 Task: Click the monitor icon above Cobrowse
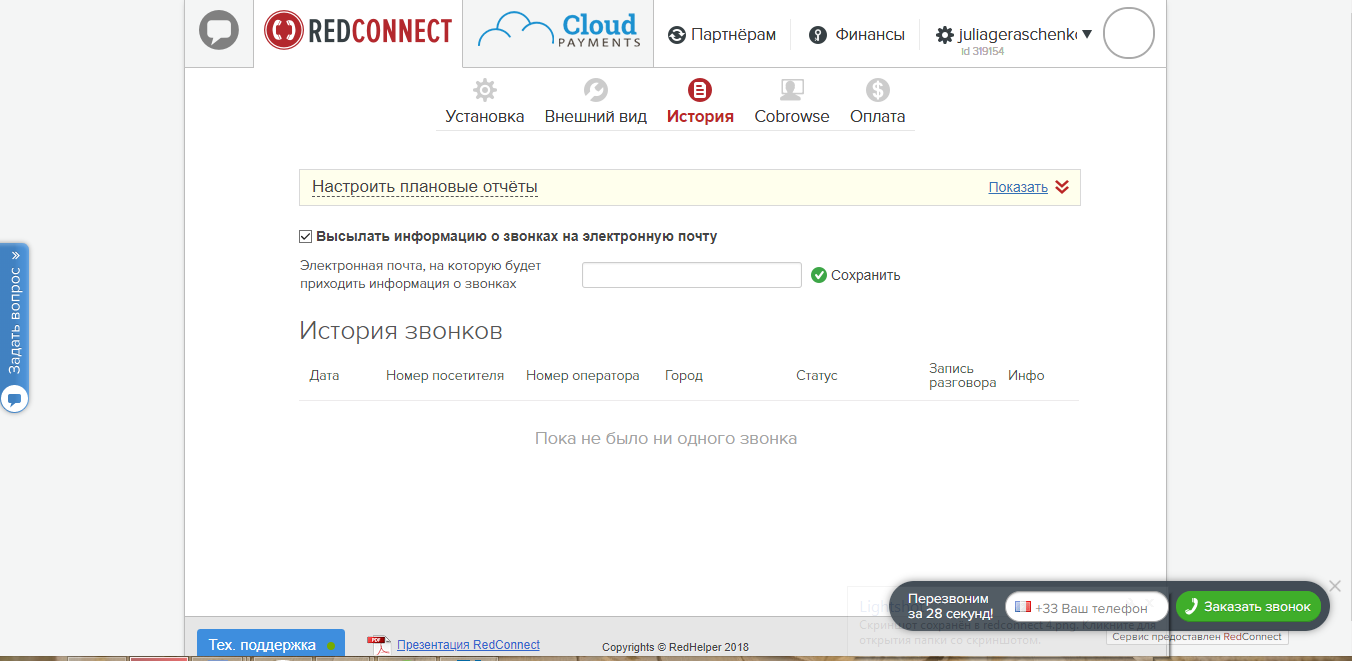click(791, 89)
